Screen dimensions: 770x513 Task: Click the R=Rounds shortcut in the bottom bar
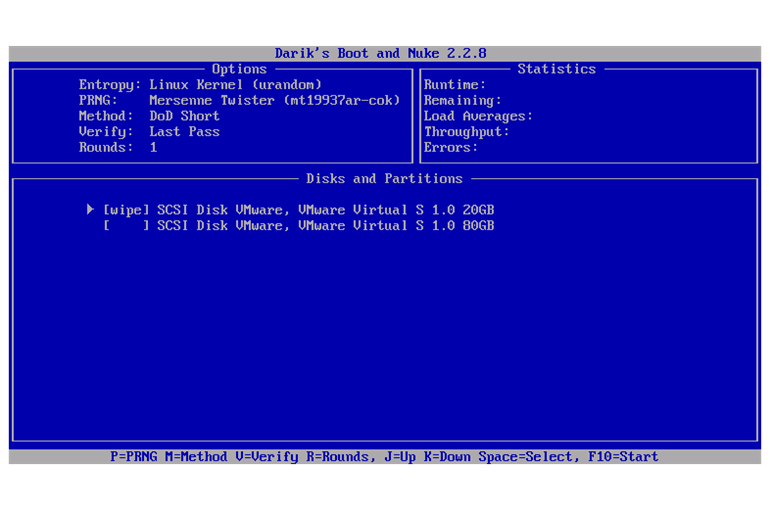point(340,457)
